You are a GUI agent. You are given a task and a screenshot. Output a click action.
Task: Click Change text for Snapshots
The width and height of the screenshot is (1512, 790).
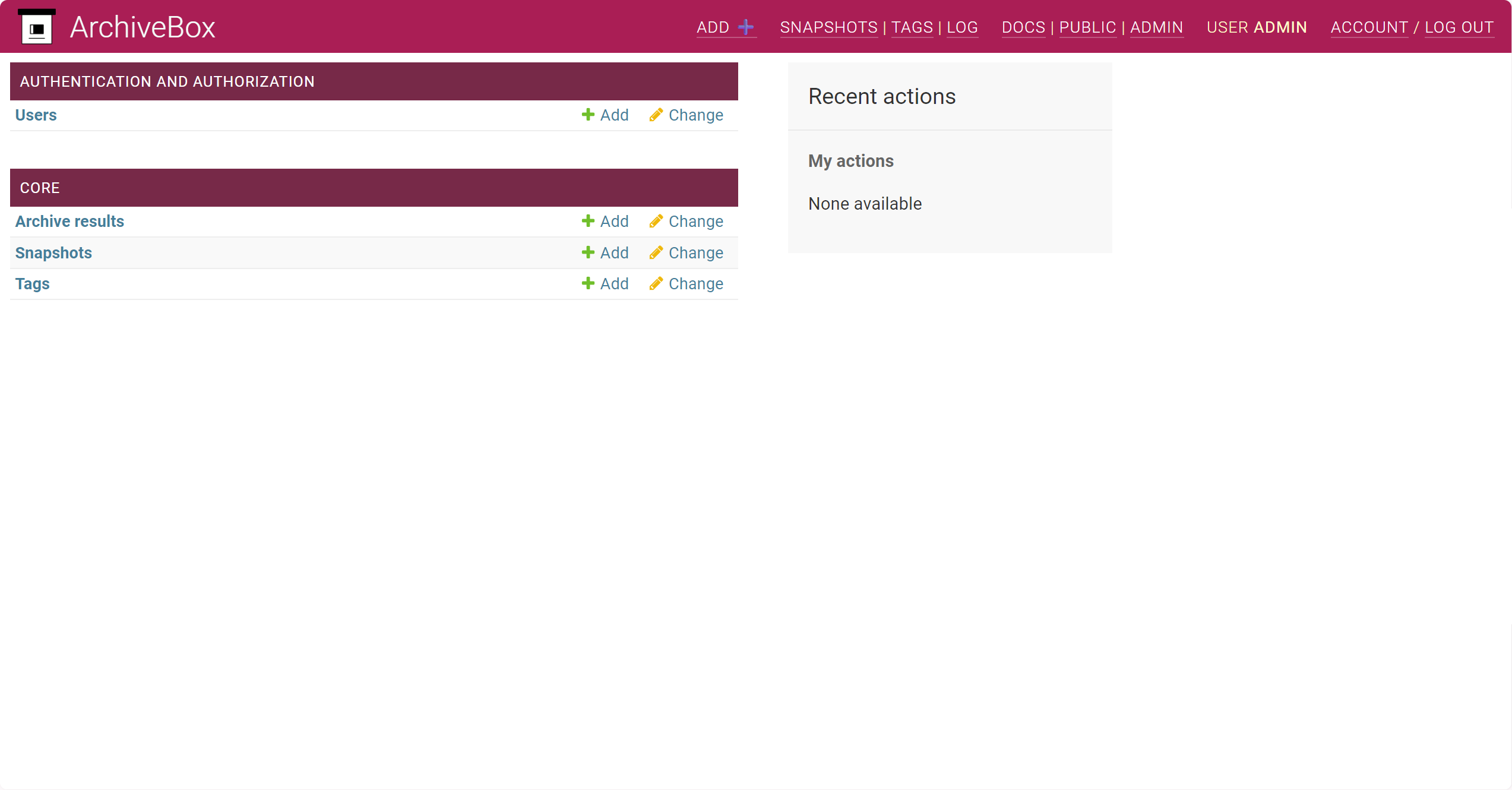696,252
